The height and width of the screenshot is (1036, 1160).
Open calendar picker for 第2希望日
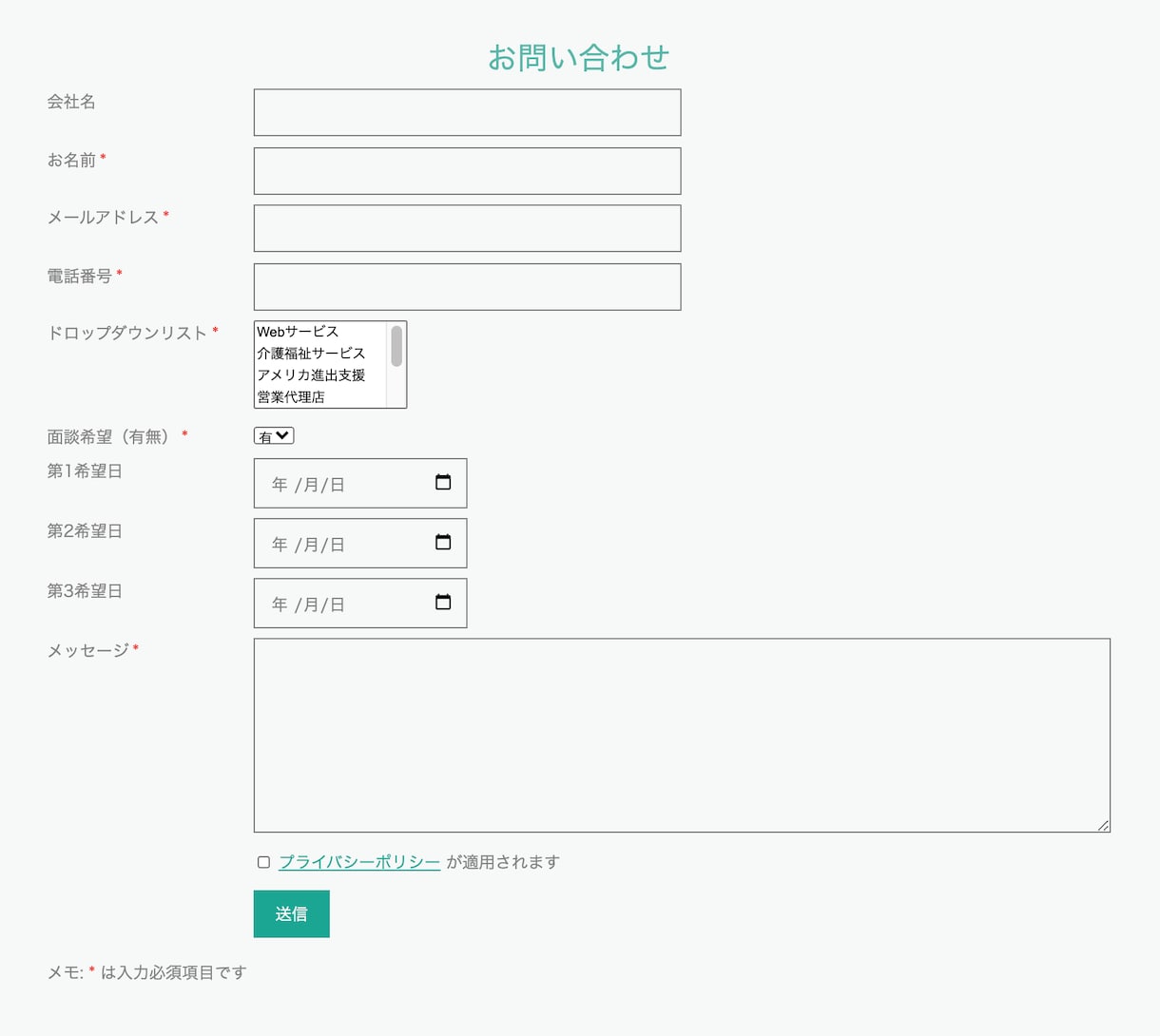[443, 542]
